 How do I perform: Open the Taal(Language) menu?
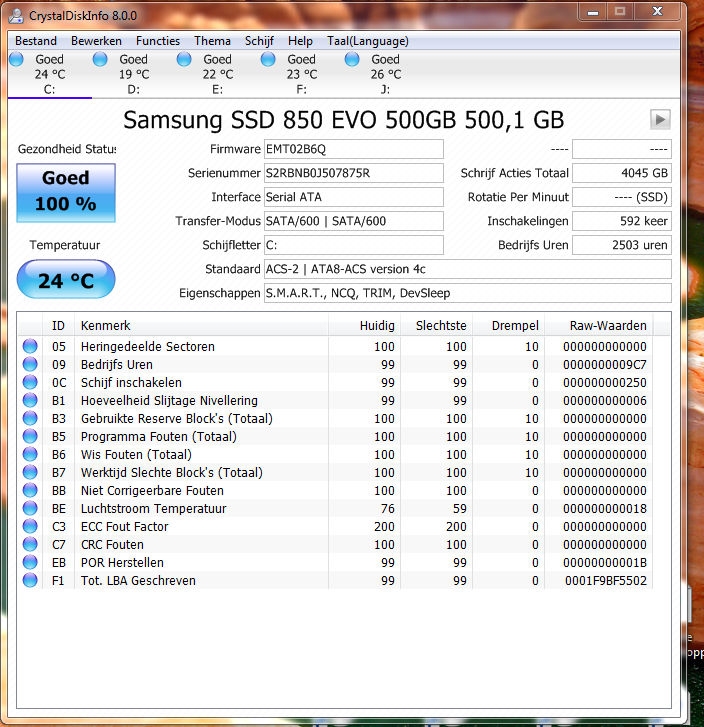tap(367, 41)
